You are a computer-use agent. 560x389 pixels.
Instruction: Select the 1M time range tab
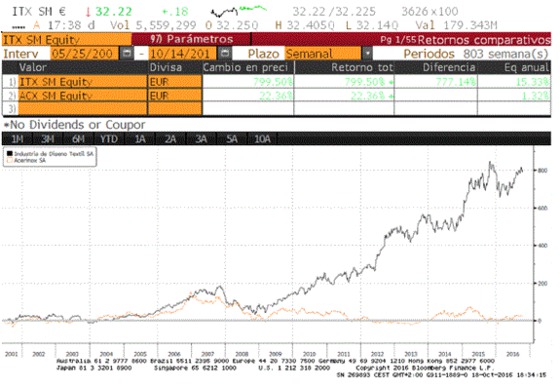(17, 139)
